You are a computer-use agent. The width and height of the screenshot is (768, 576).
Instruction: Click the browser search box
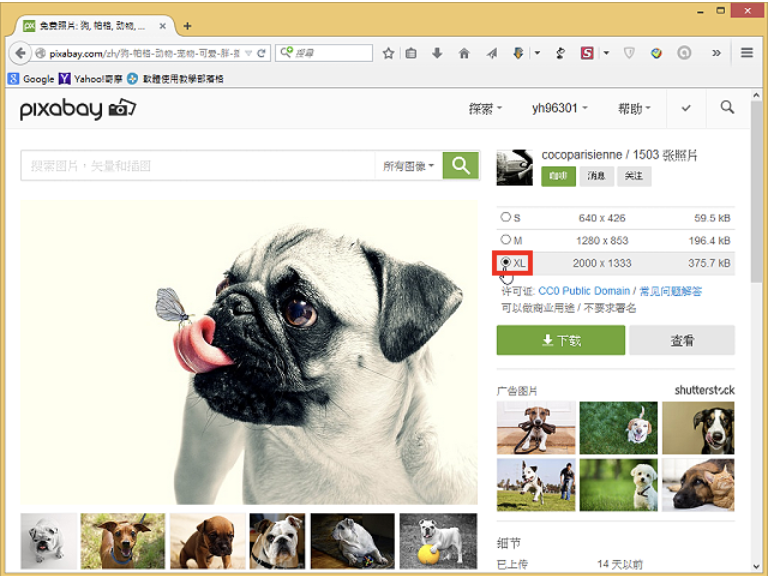[x=324, y=53]
